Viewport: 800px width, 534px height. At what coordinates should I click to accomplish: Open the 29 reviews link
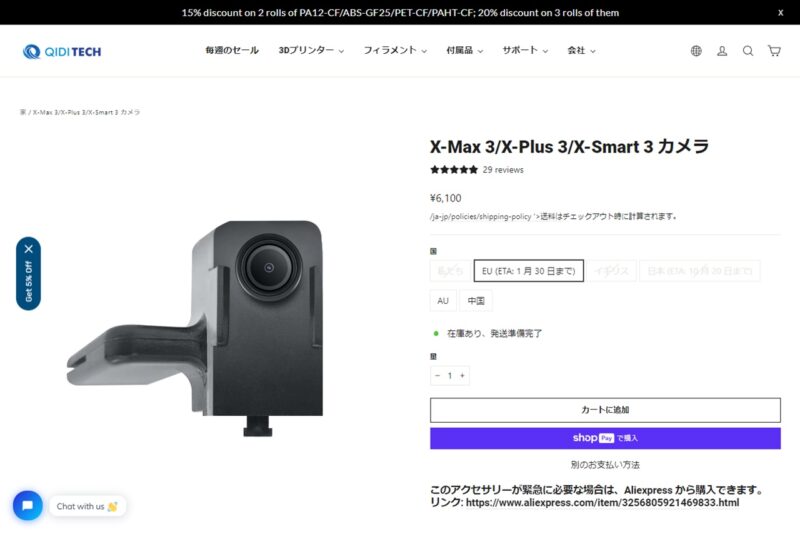[x=503, y=170]
